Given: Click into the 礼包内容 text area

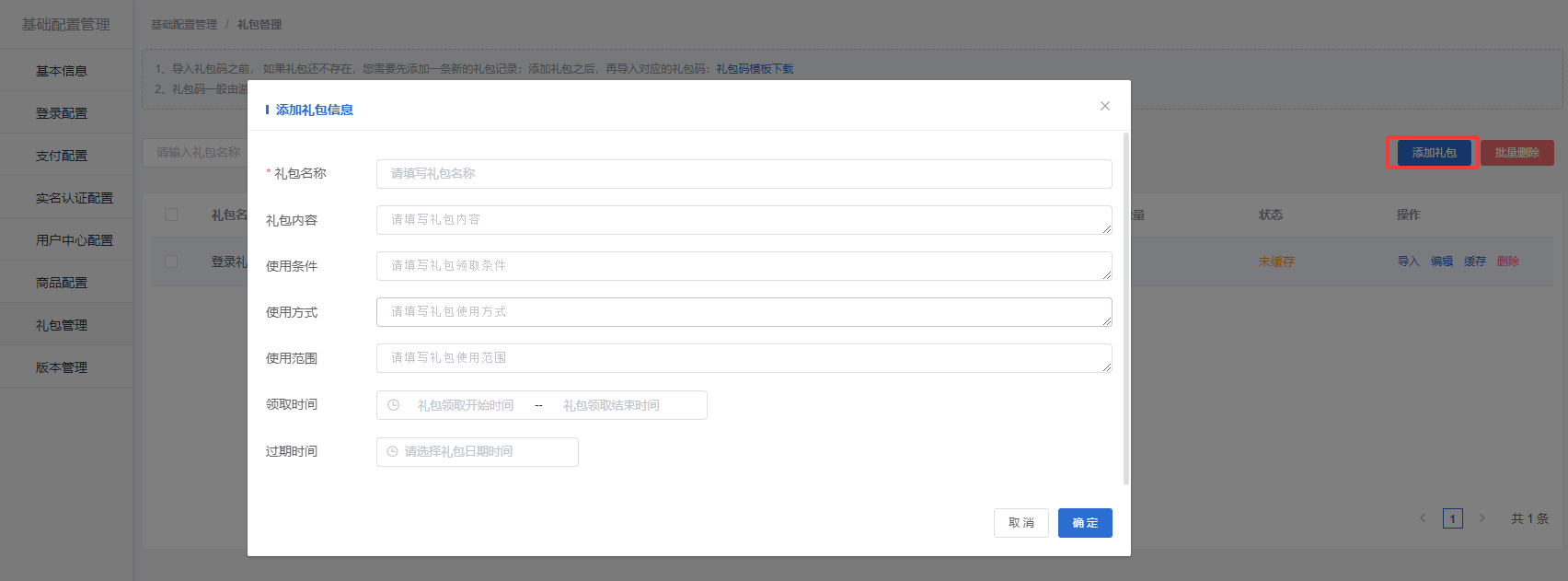Looking at the screenshot, I should (x=744, y=220).
